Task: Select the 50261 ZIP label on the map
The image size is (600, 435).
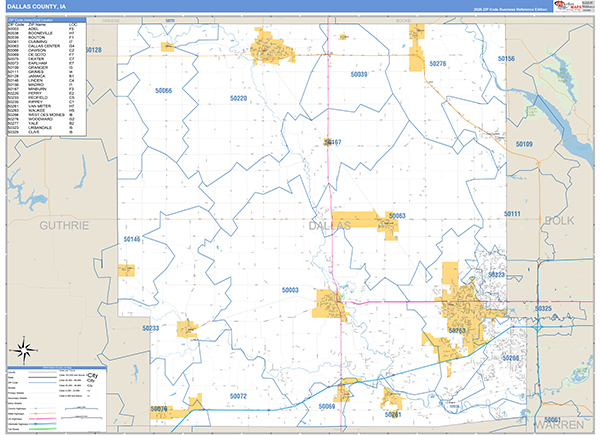Action: pyautogui.click(x=393, y=414)
